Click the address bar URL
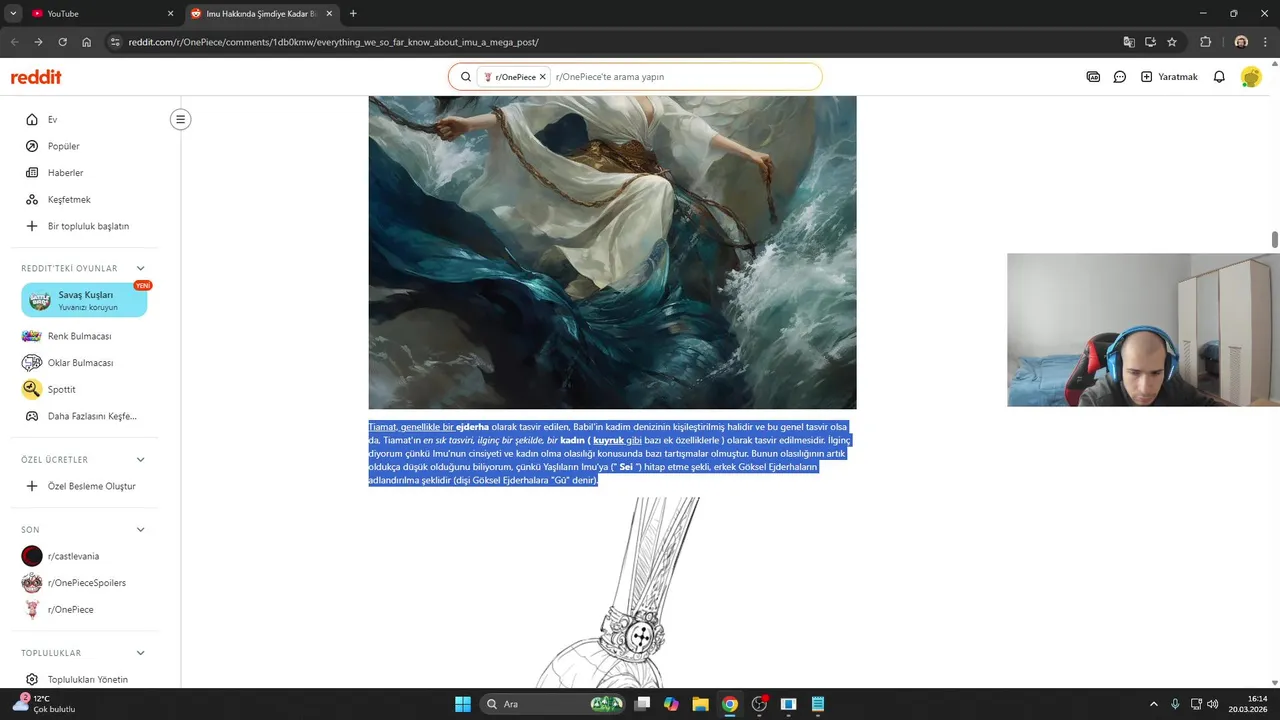1280x720 pixels. pos(334,42)
